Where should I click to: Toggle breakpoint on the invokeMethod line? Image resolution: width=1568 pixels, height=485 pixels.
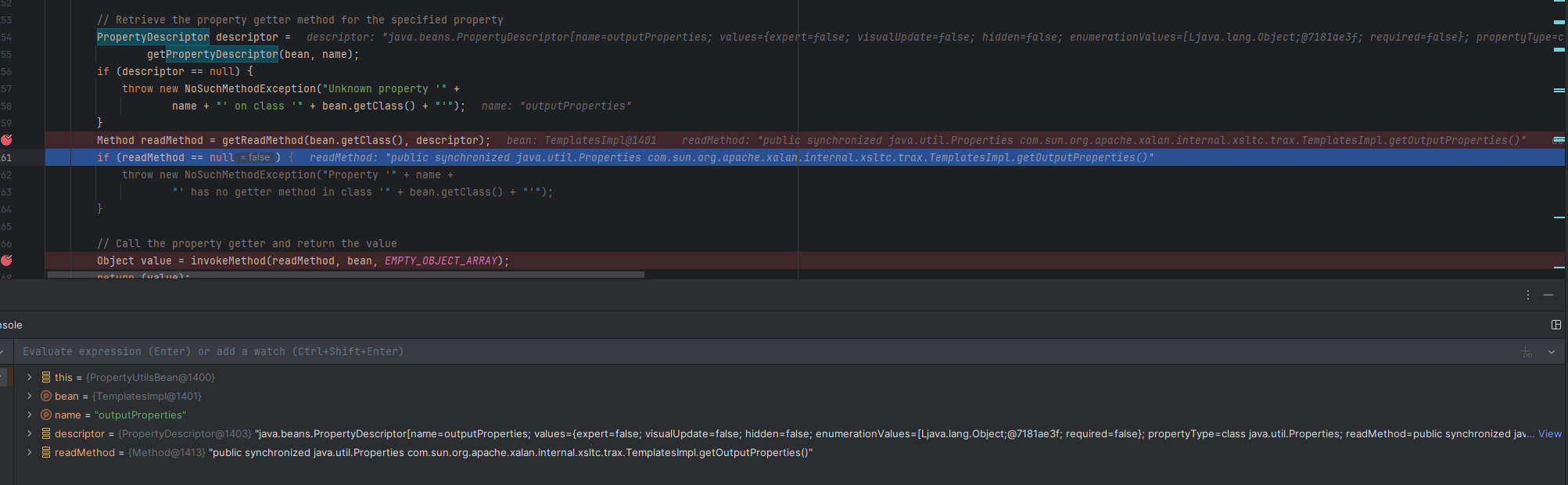tap(7, 260)
